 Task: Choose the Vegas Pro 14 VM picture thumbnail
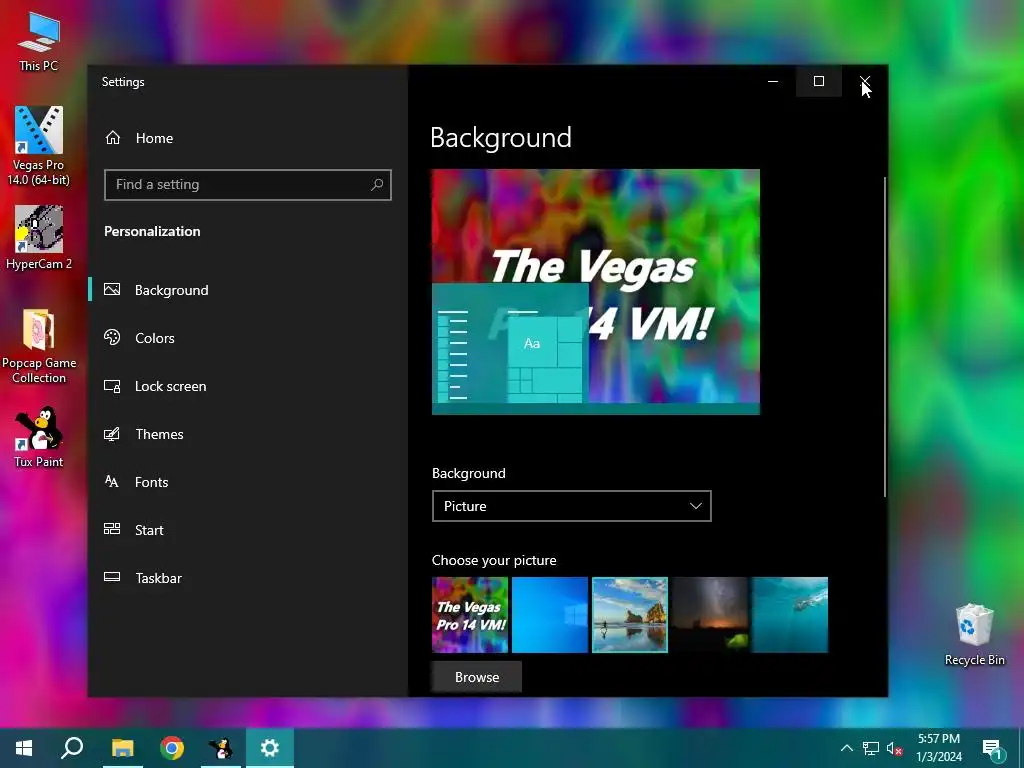[x=470, y=615]
